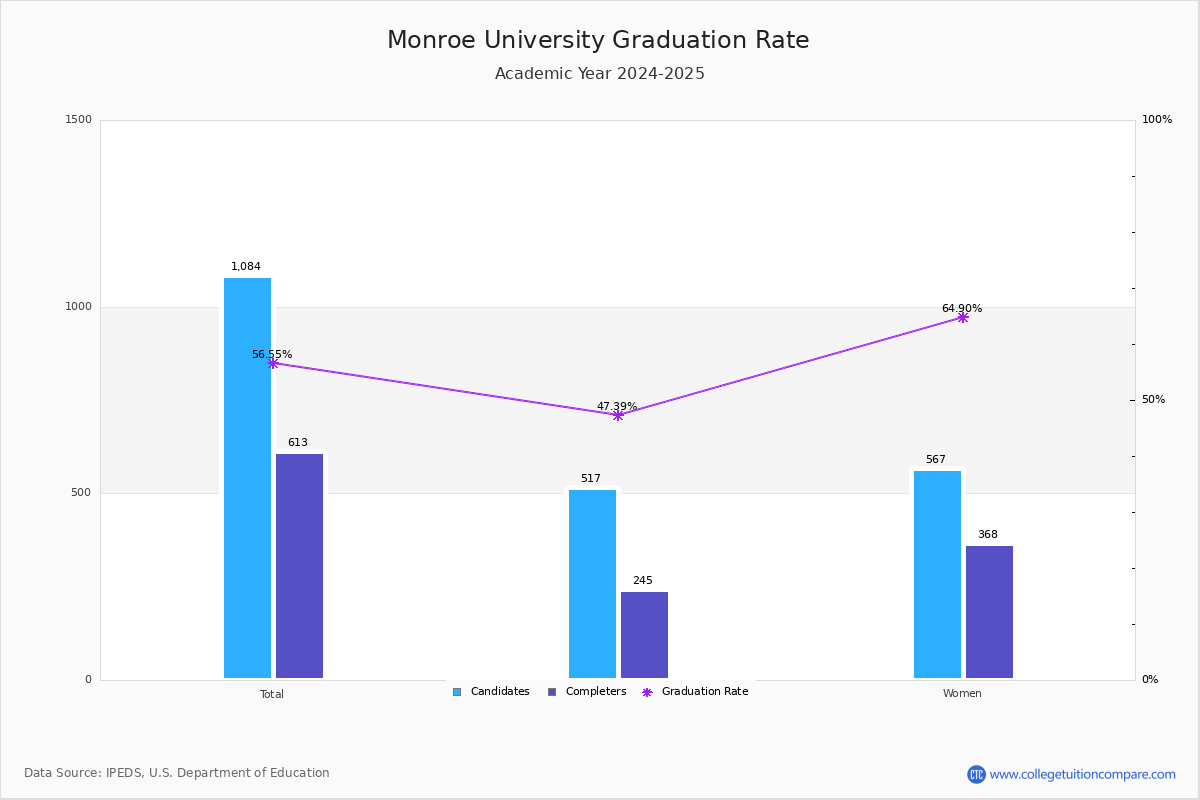Select the middle completers bar (245)
This screenshot has height=800, width=1200.
click(x=644, y=635)
